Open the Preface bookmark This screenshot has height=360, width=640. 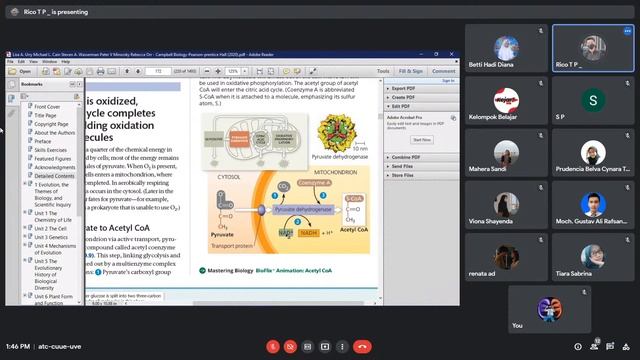click(42, 141)
